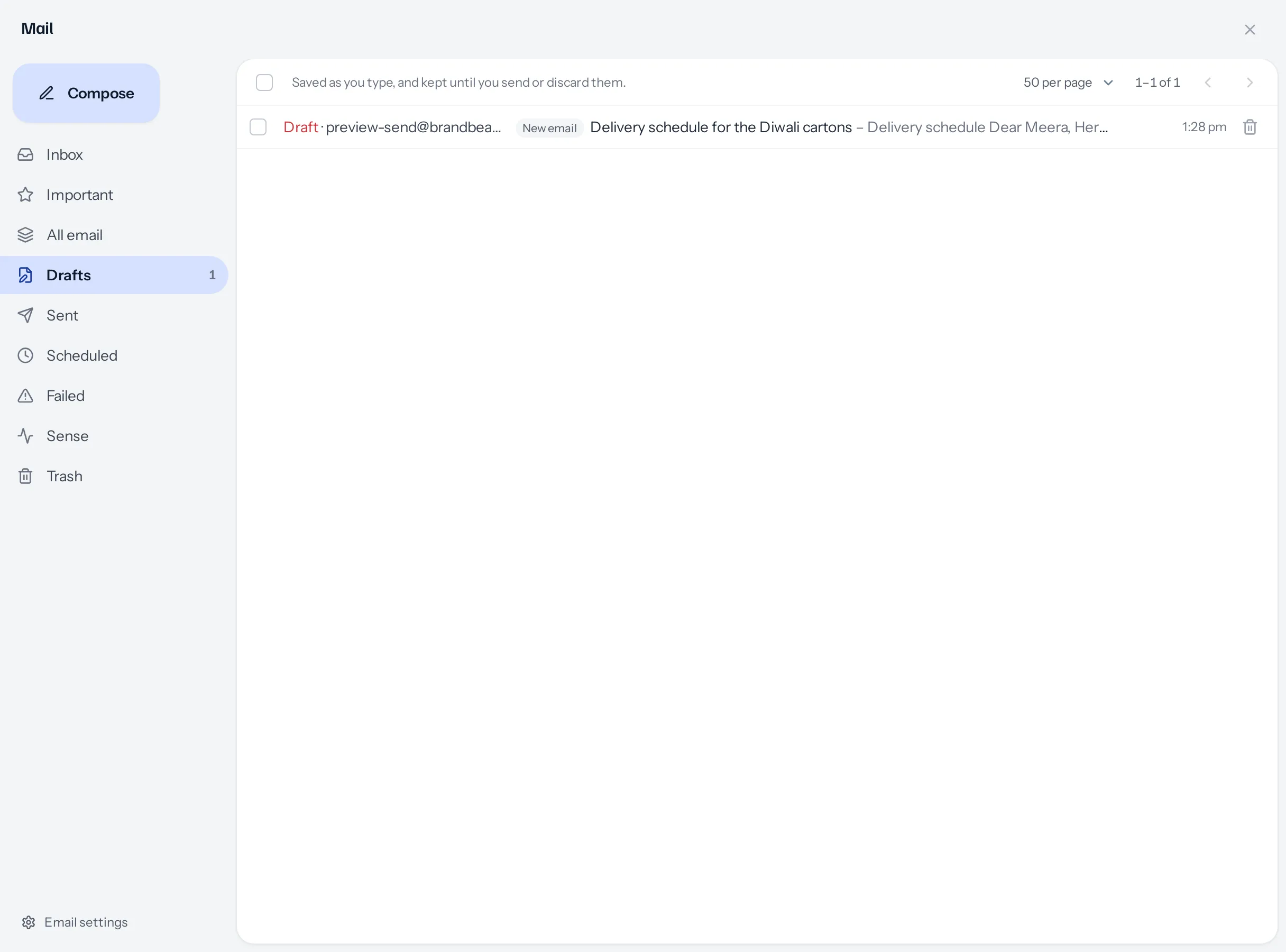
Task: Click the Drafts count badge 1
Action: click(x=212, y=275)
